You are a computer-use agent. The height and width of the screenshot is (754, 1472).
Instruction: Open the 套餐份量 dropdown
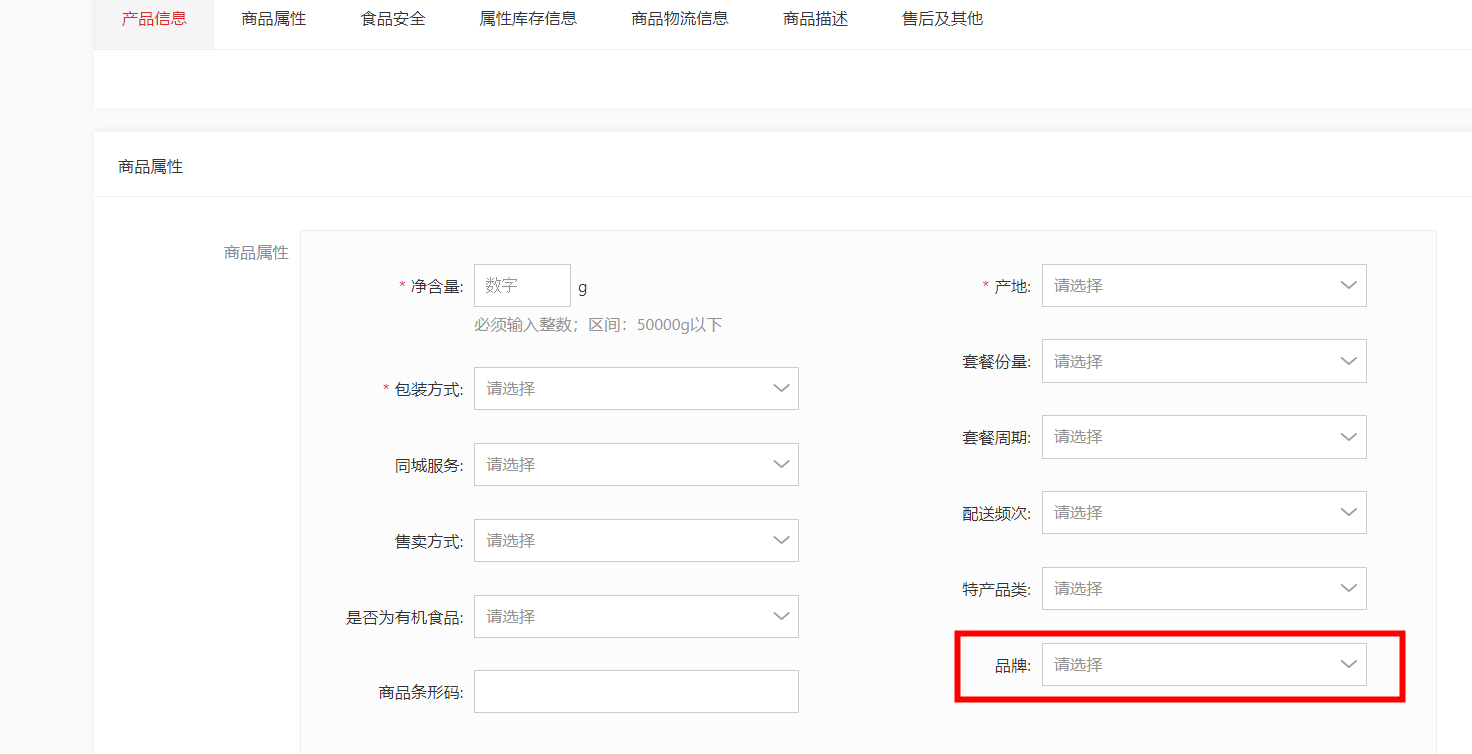[x=1204, y=362]
